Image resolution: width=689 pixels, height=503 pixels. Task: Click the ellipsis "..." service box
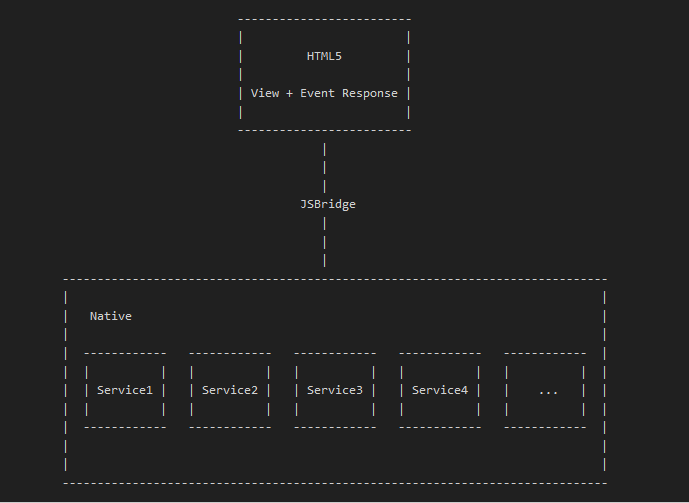coord(548,390)
